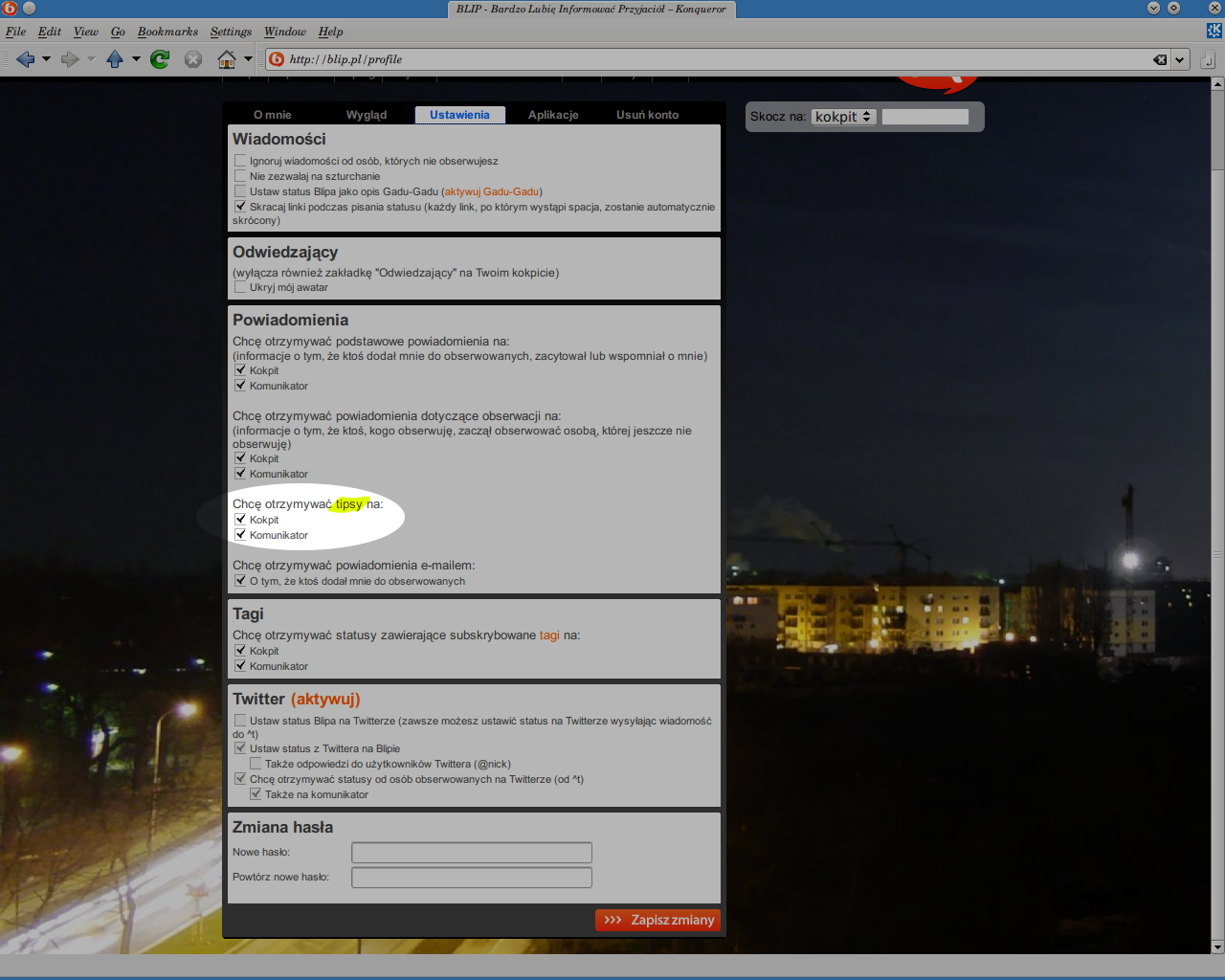The image size is (1225, 980).
Task: Open the Settings menu
Action: point(231,32)
